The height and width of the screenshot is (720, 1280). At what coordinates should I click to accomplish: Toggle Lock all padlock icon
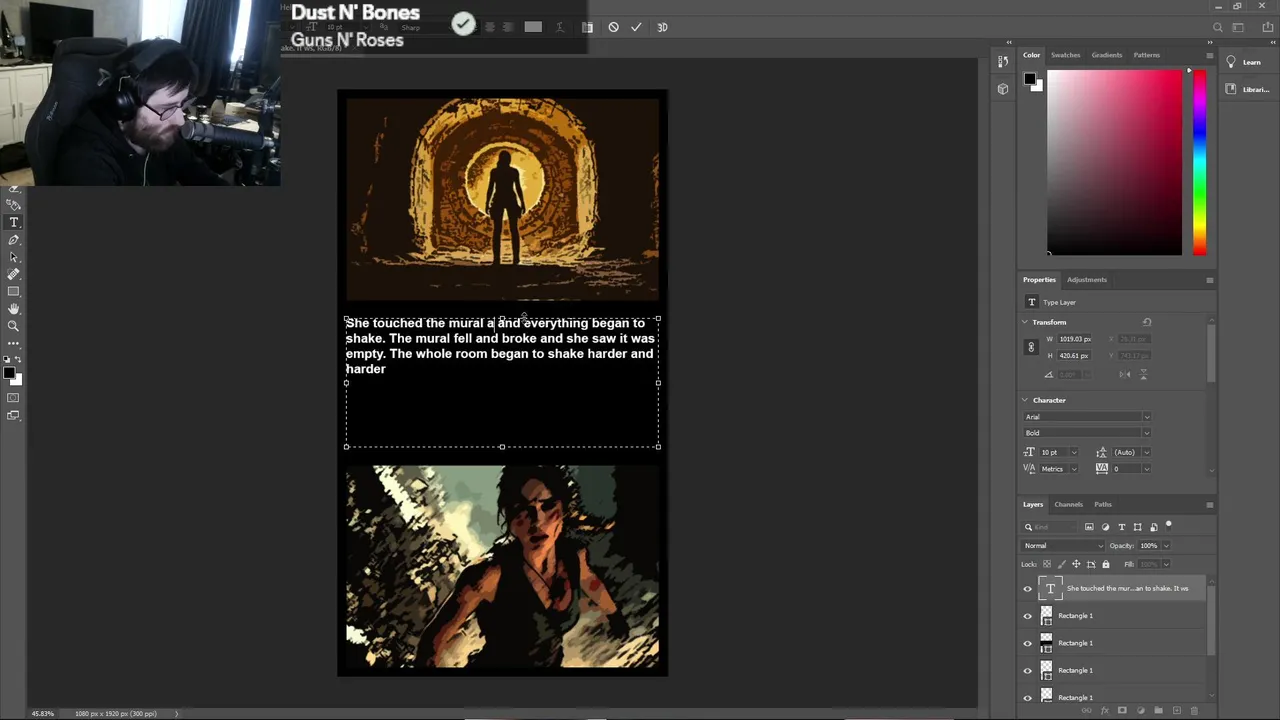1105,564
